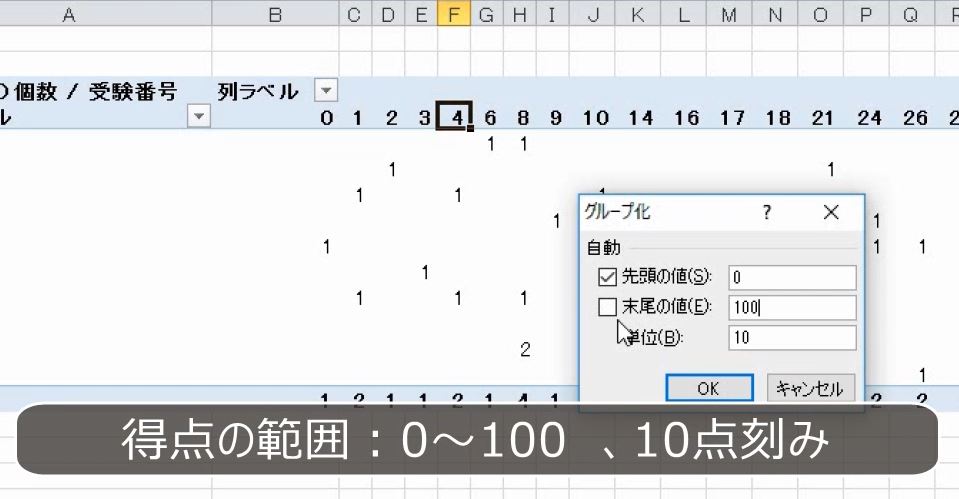The image size is (959, 499).
Task: Select column B header
Action: (x=275, y=14)
